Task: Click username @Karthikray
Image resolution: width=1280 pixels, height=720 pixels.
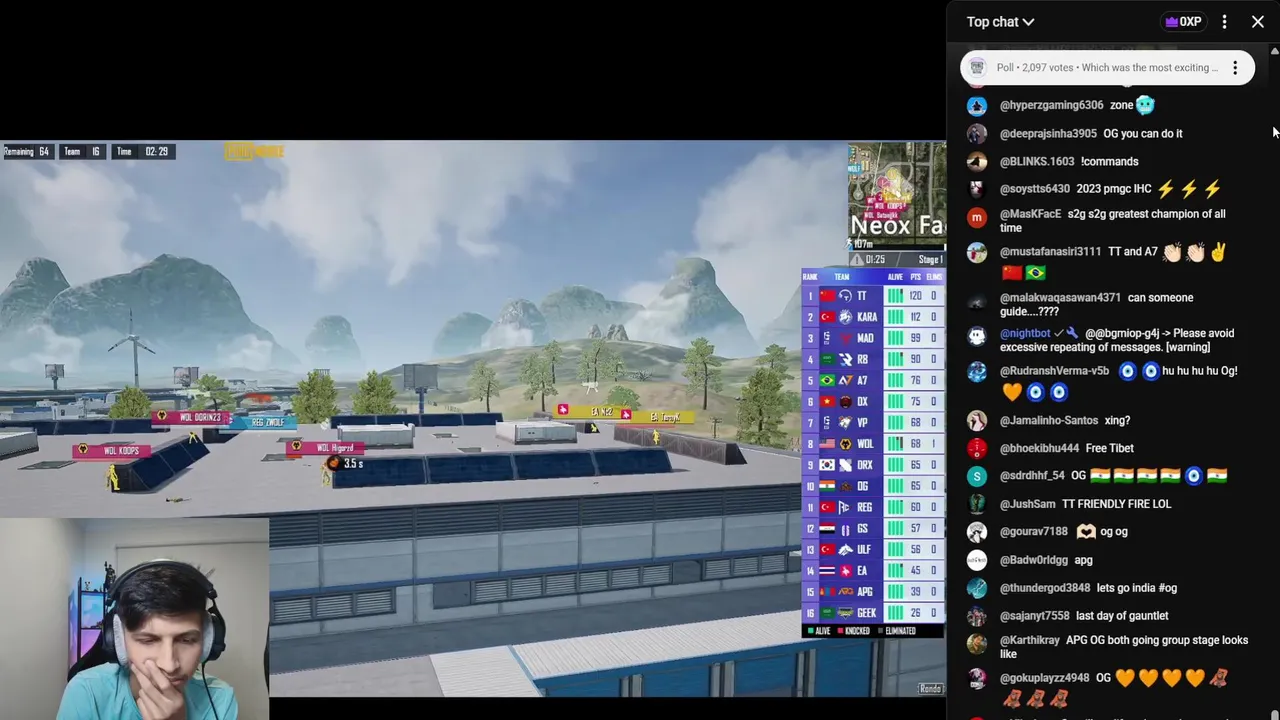Action: click(1029, 640)
